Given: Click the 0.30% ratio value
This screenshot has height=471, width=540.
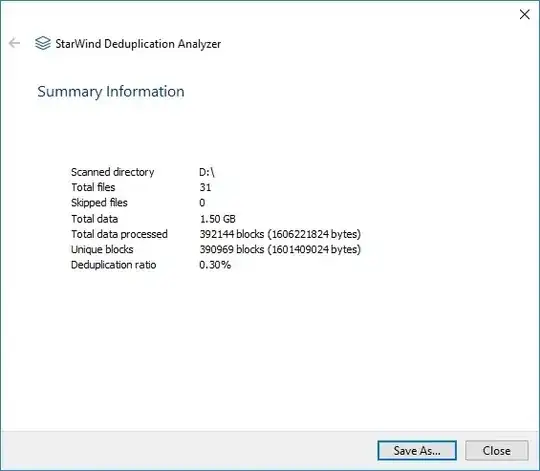Looking at the screenshot, I should [x=215, y=265].
